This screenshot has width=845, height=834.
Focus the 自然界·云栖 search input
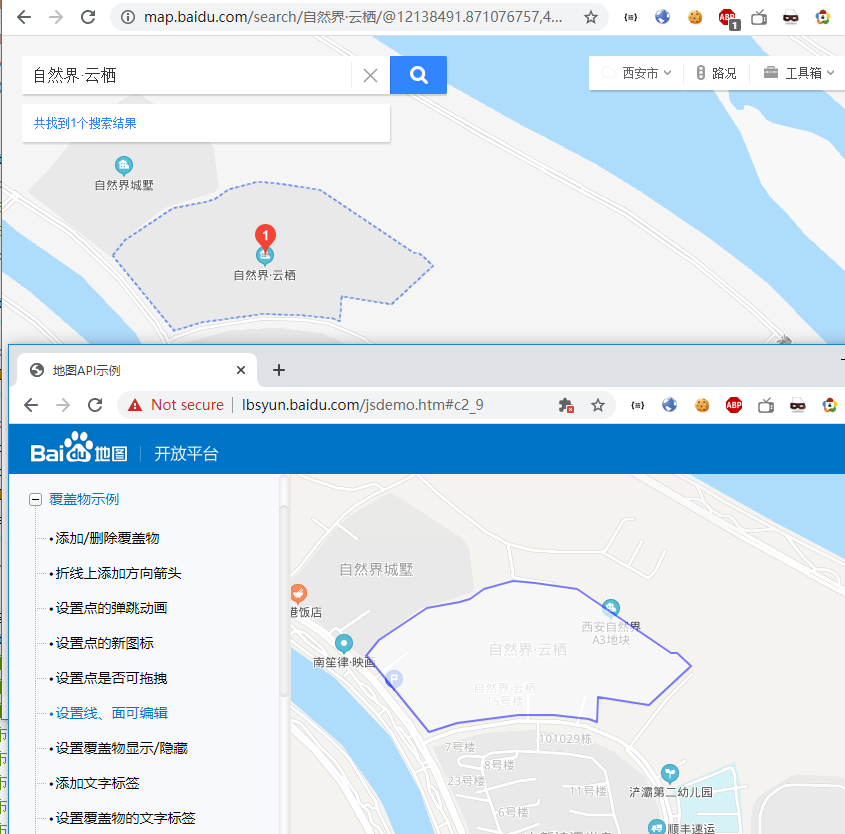(186, 75)
